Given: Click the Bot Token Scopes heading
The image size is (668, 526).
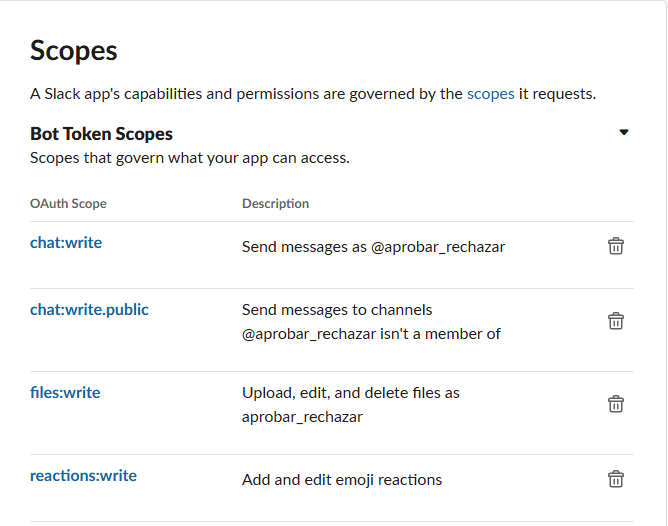Looking at the screenshot, I should [x=101, y=134].
